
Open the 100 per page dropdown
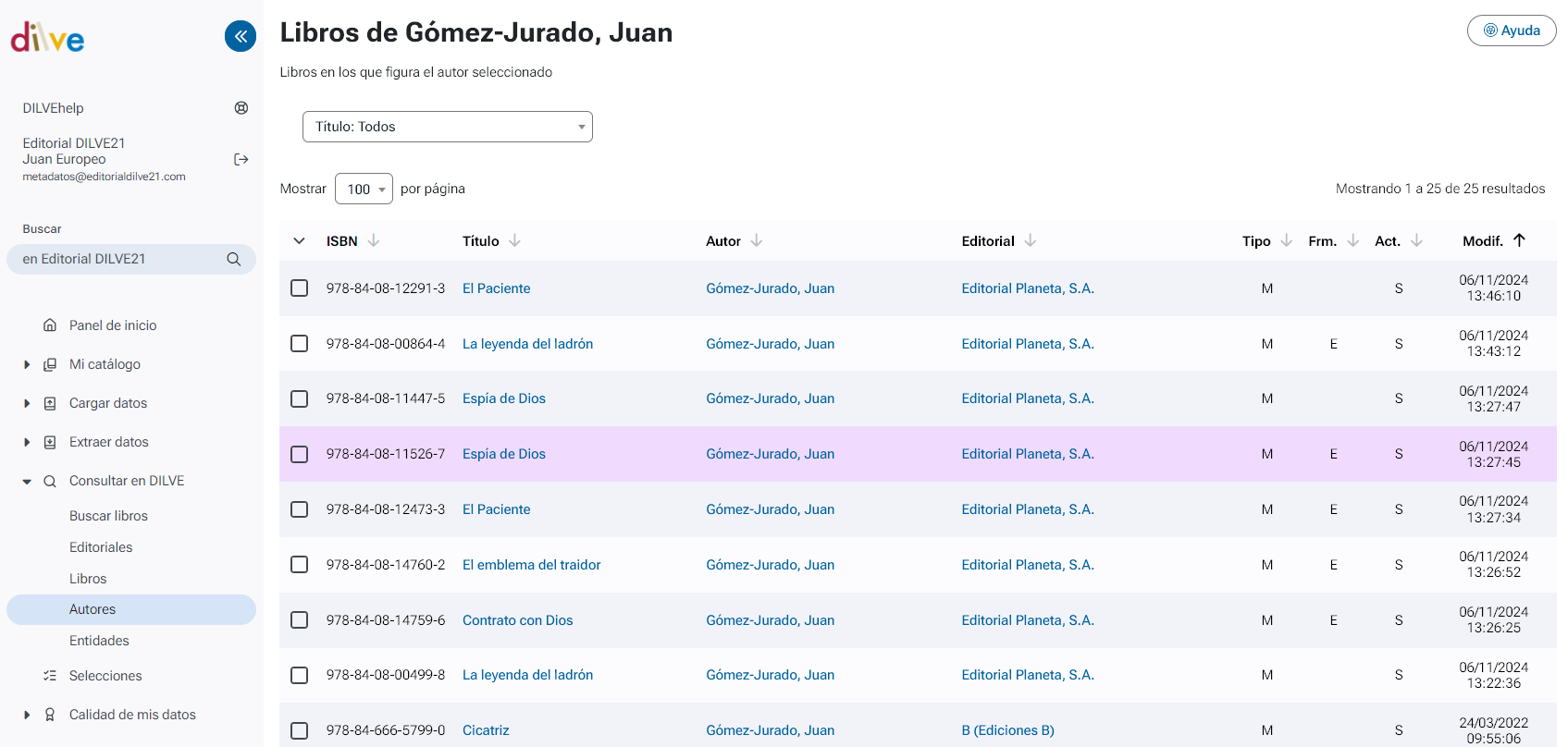364,189
